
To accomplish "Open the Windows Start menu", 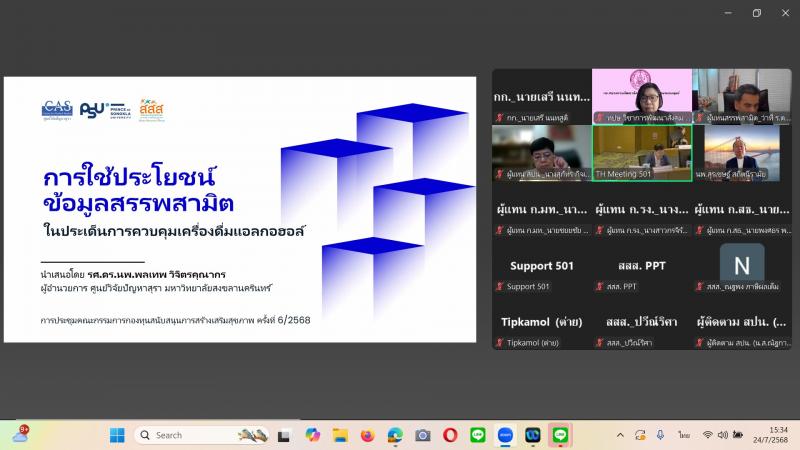I will coord(117,435).
